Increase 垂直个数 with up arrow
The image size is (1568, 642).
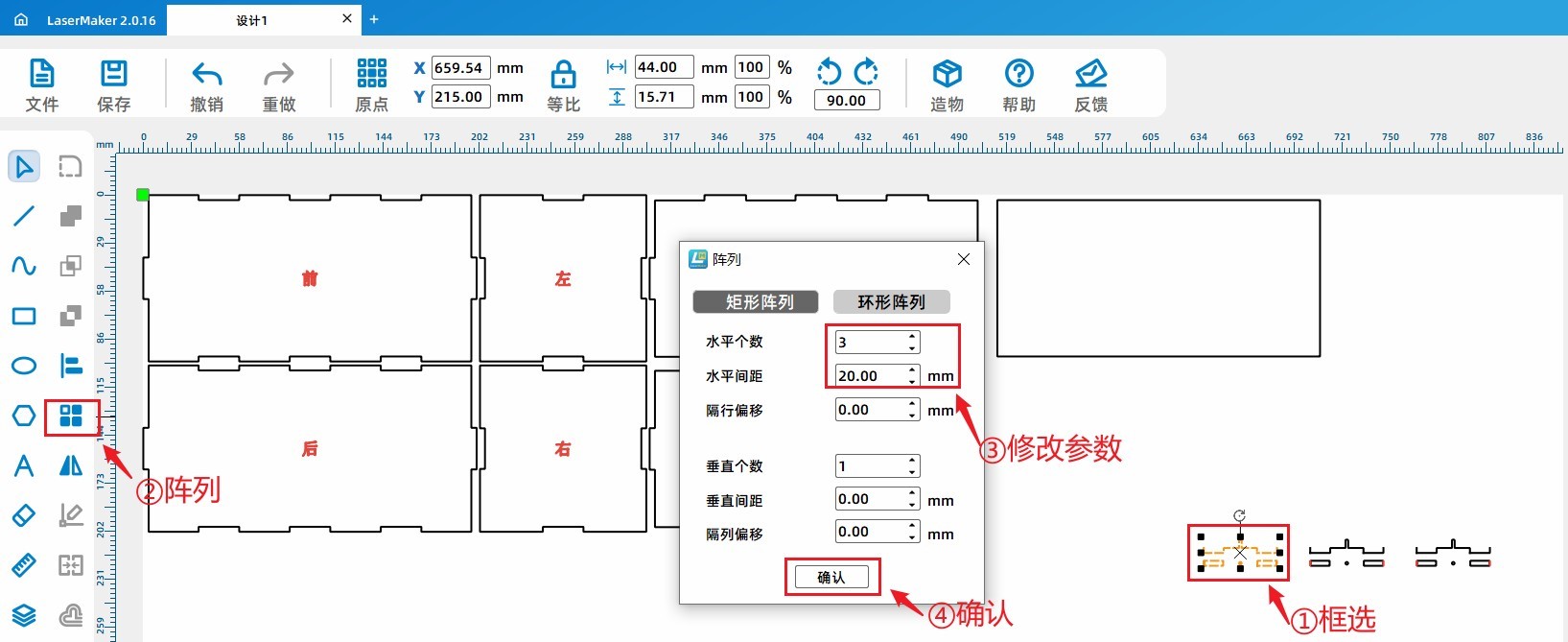(912, 461)
